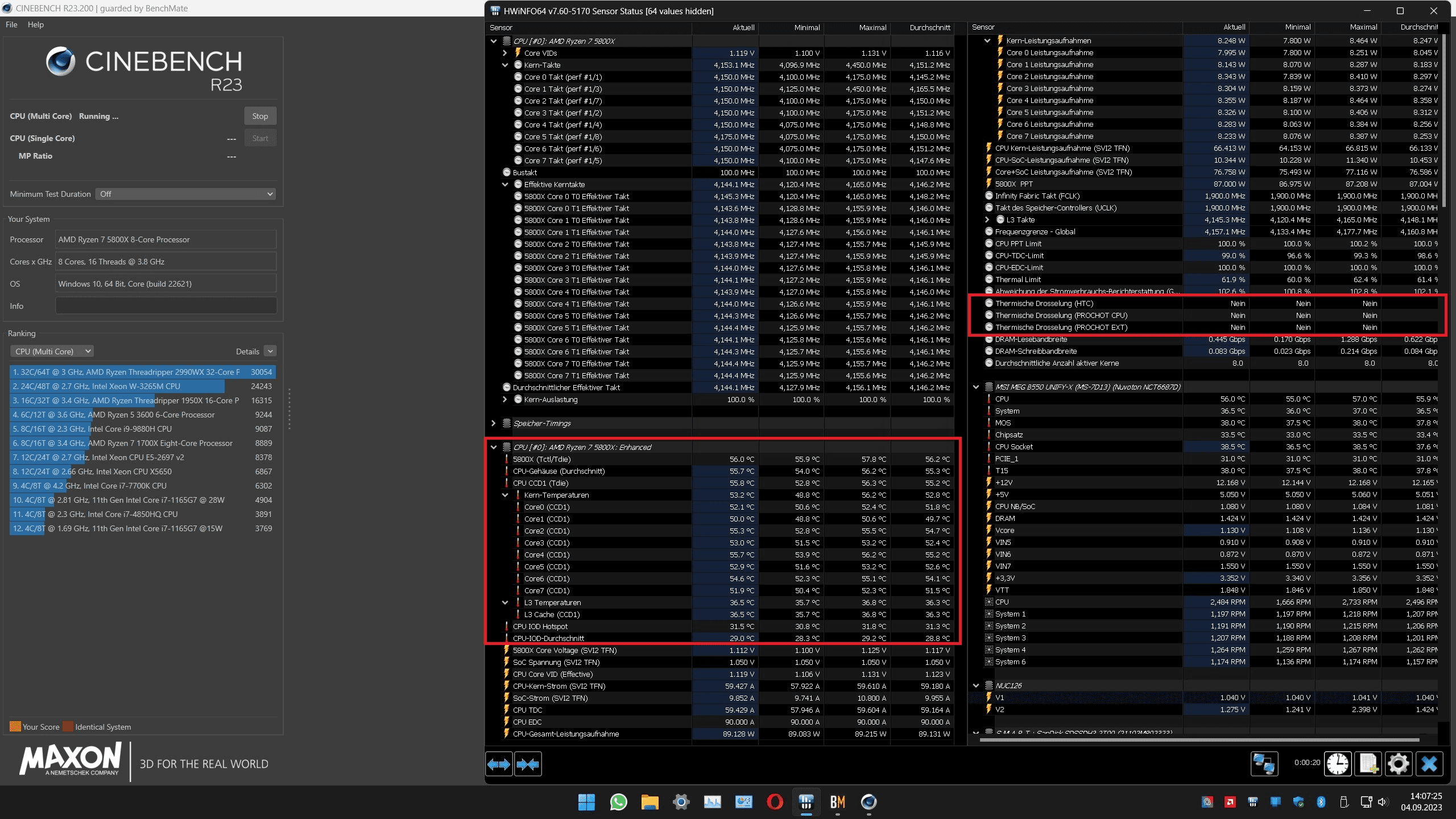Screen dimensions: 1456x819
Task: Collapse the L3 Temperaturen group
Action: (x=504, y=602)
